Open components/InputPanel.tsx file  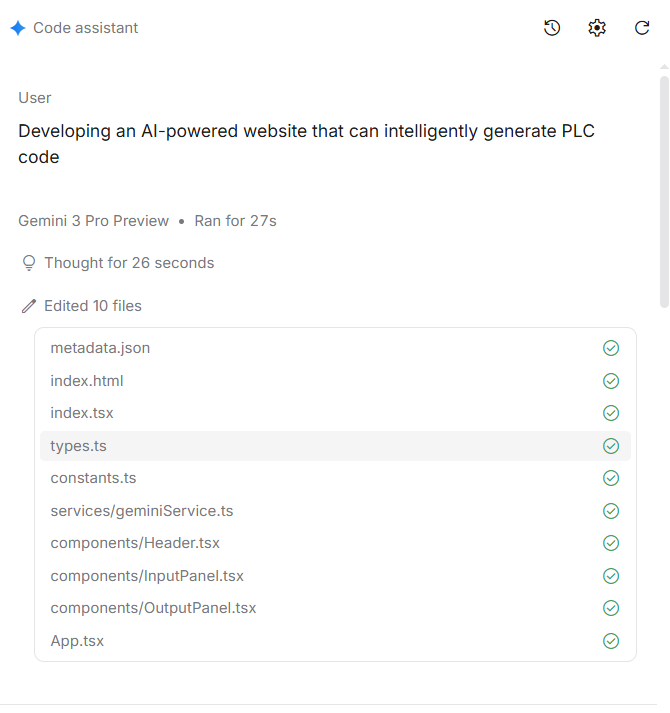pos(147,576)
